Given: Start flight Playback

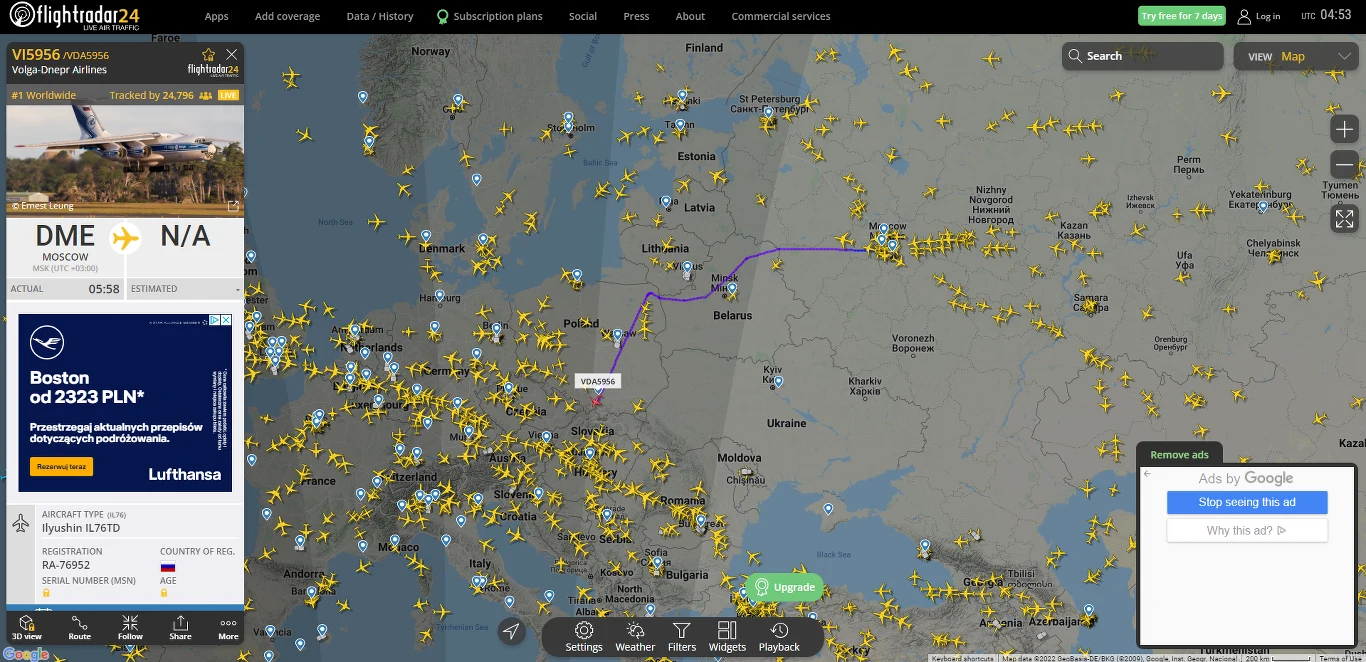Looking at the screenshot, I should pyautogui.click(x=779, y=636).
